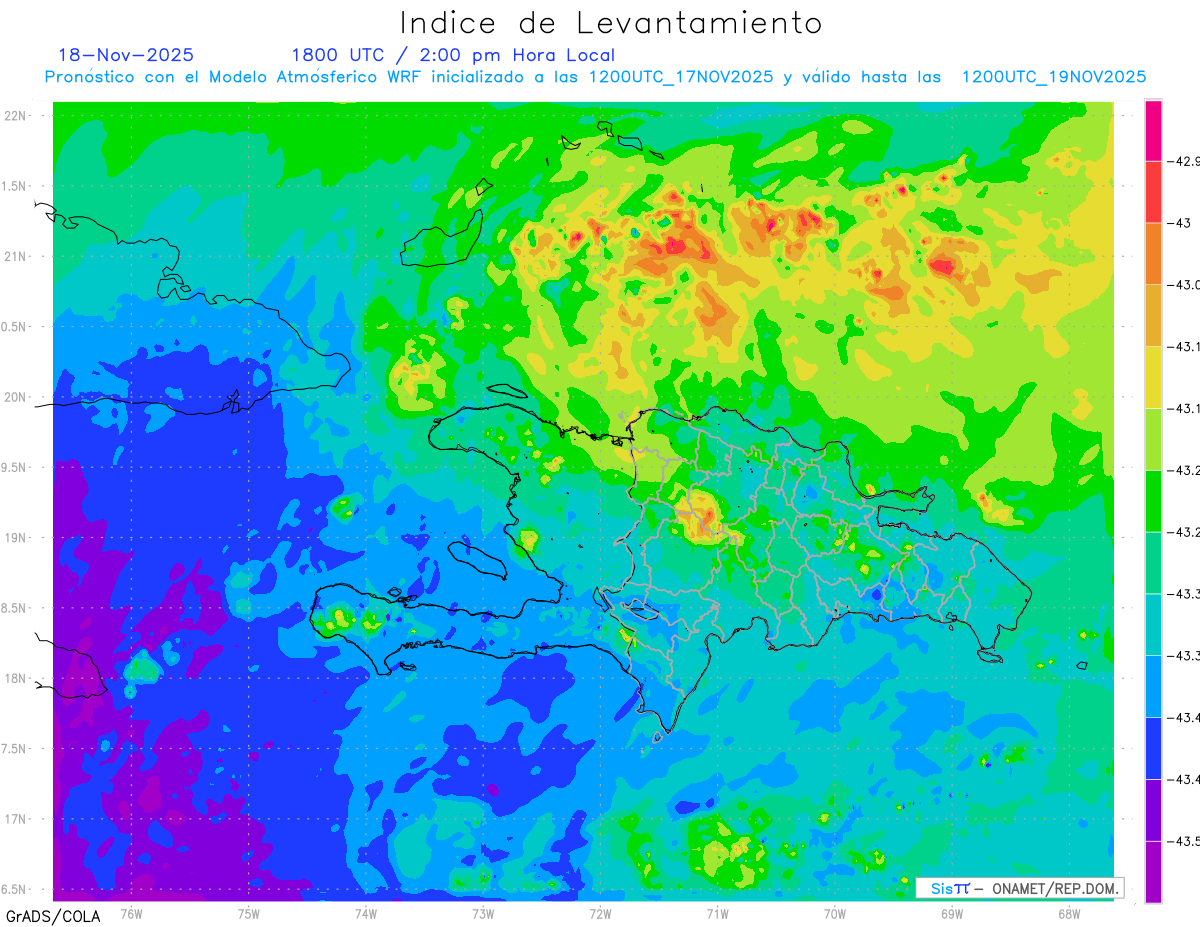This screenshot has width=1200, height=927.
Task: Click the "72W" longitude label
Action: click(600, 912)
